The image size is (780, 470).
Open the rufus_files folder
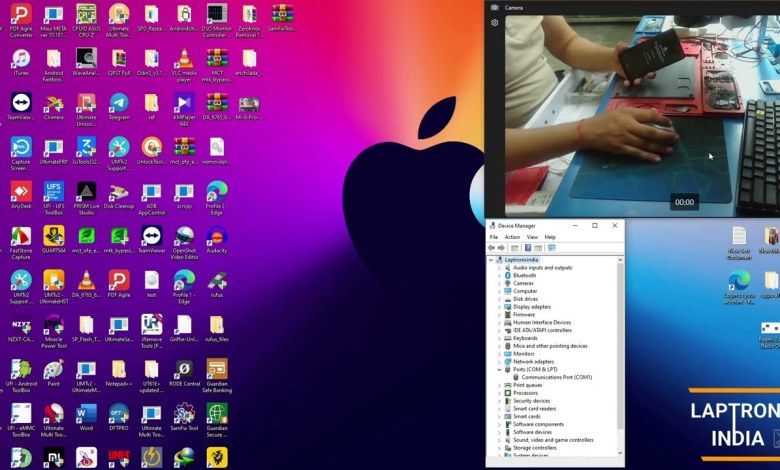tap(217, 328)
